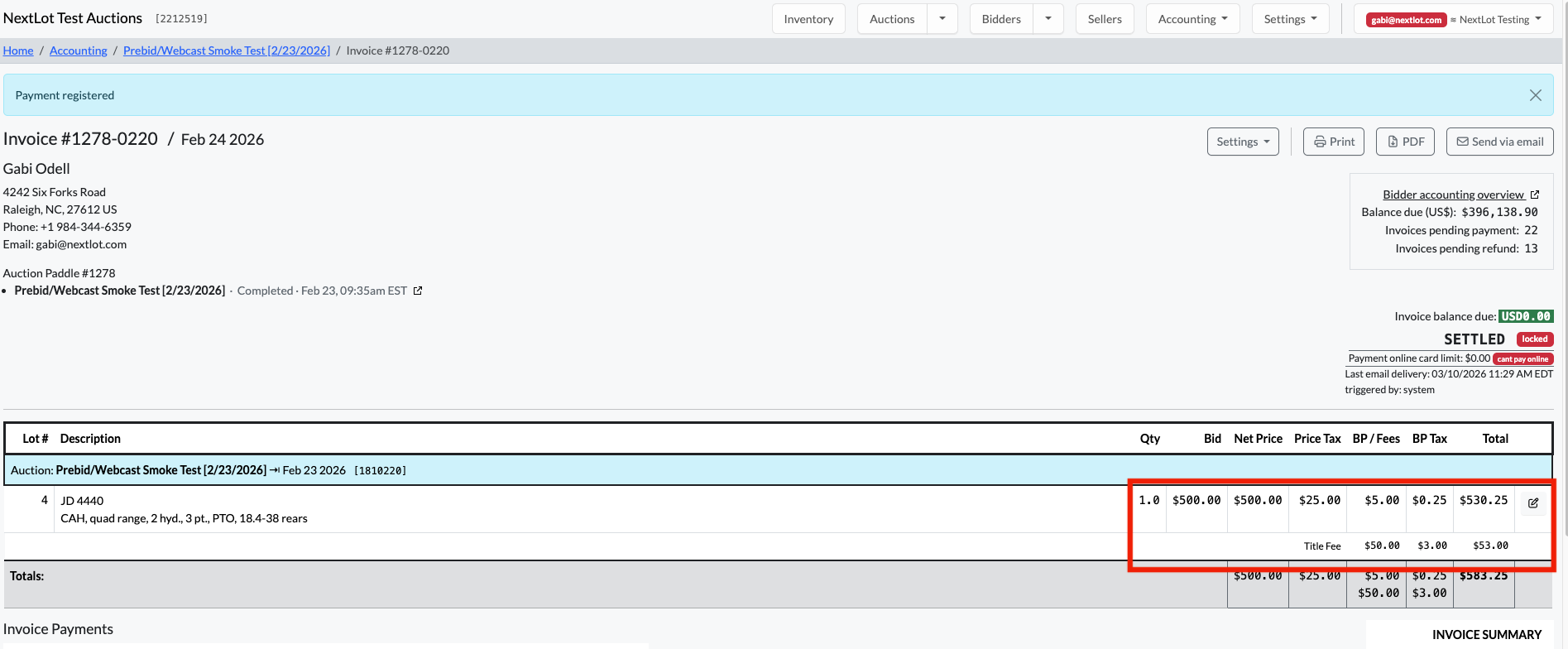Viewport: 1568px width, 649px height.
Task: Open Prebid/Webcast Smoke Test breadcrumb link
Action: 227,50
